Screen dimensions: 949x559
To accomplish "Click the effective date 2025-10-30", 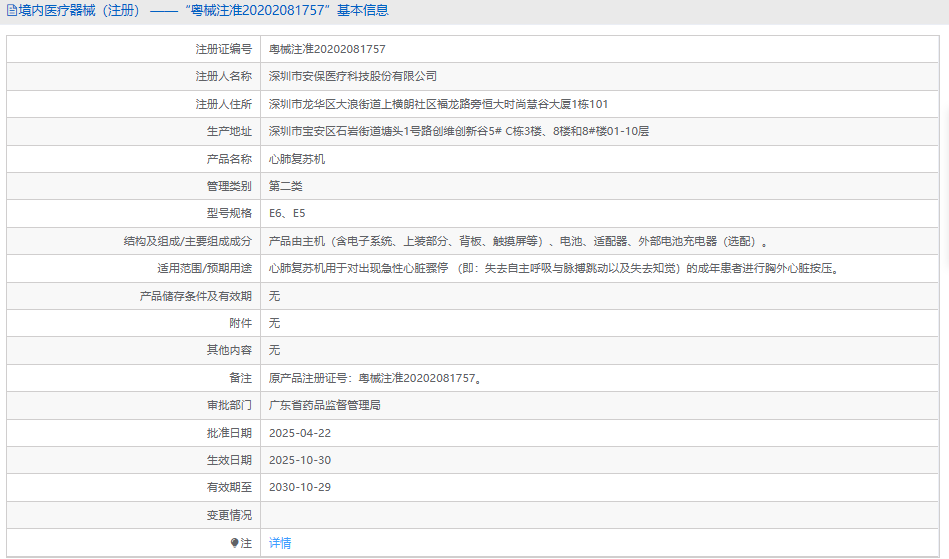I will pyautogui.click(x=300, y=460).
